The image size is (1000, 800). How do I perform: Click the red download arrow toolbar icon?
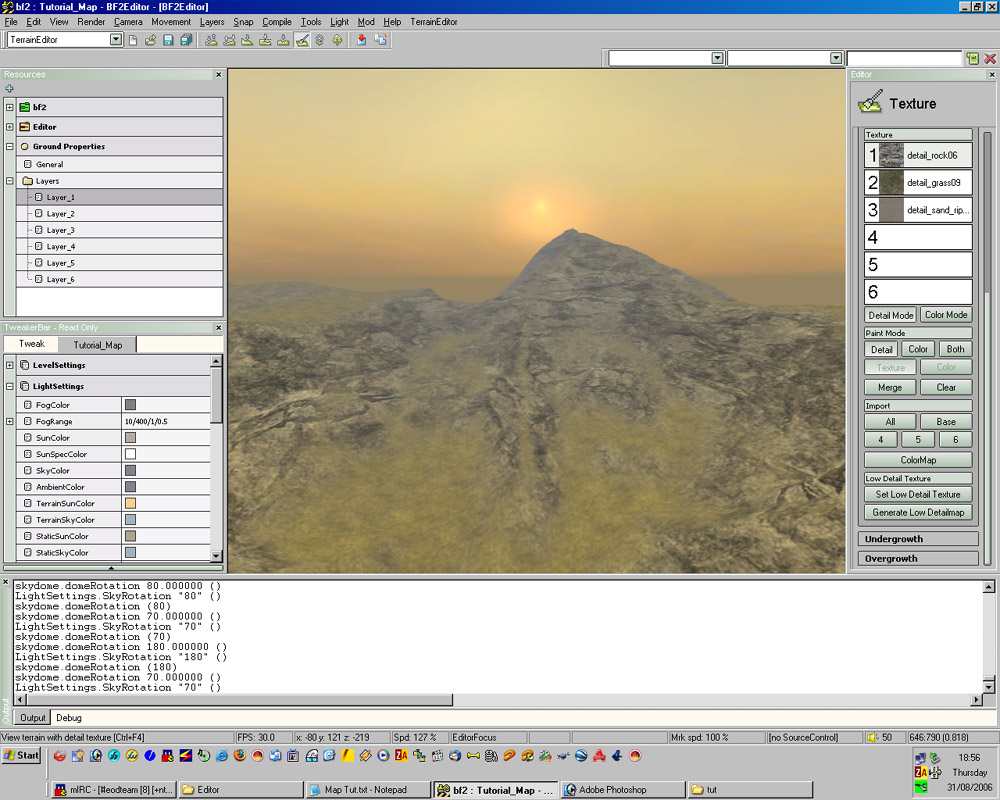point(362,40)
